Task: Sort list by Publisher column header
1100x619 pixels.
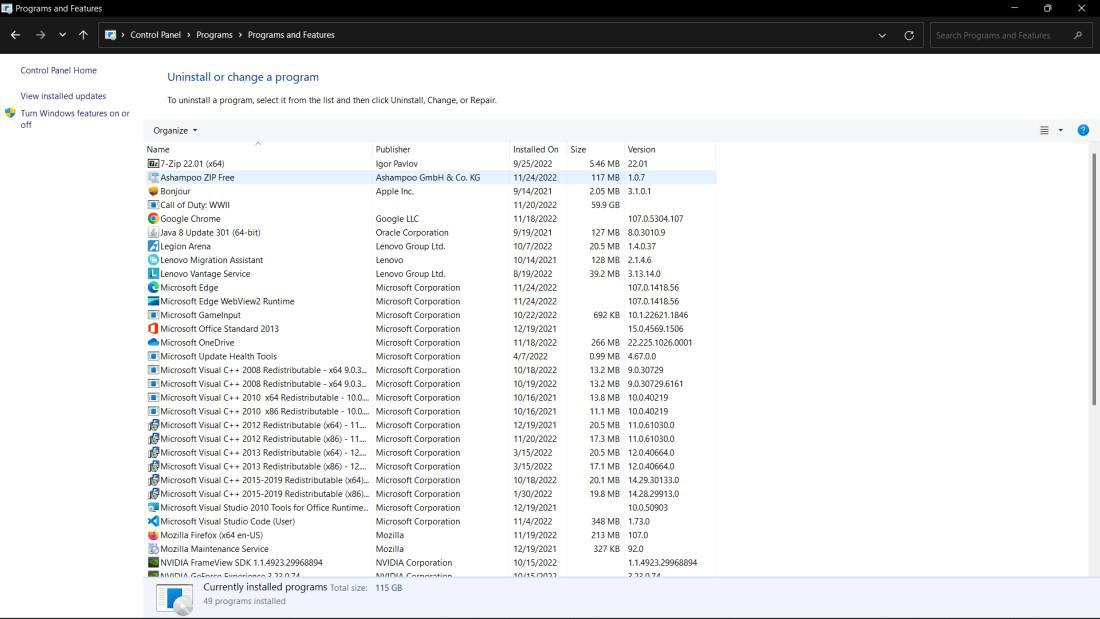Action: (441, 149)
